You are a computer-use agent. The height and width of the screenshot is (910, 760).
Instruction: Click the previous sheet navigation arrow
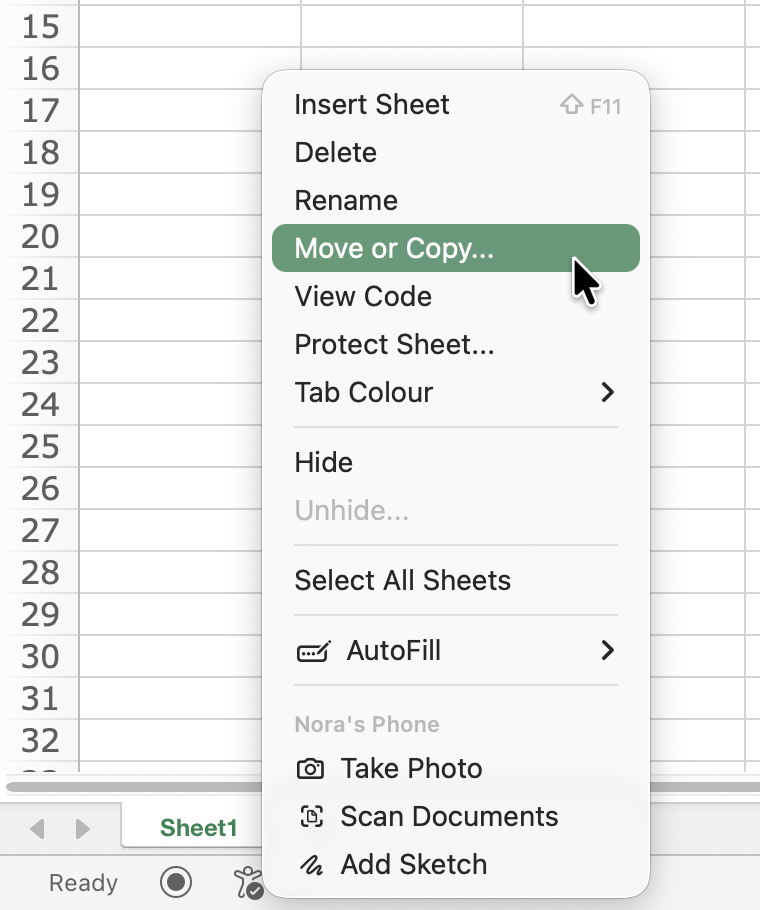point(38,828)
